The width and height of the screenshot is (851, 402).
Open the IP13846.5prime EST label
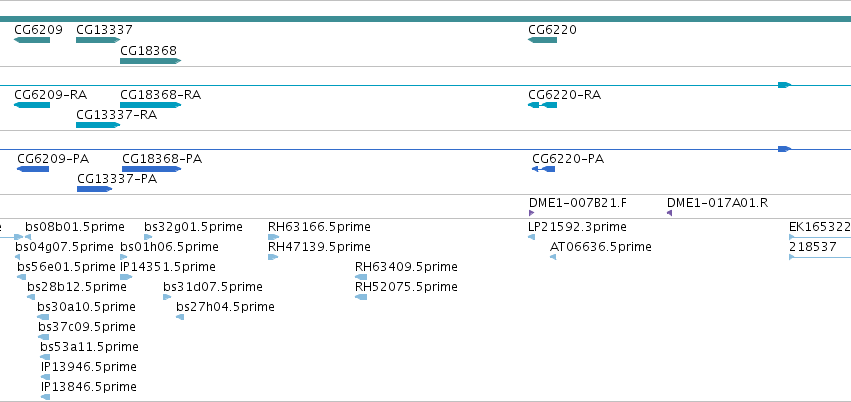[89, 386]
